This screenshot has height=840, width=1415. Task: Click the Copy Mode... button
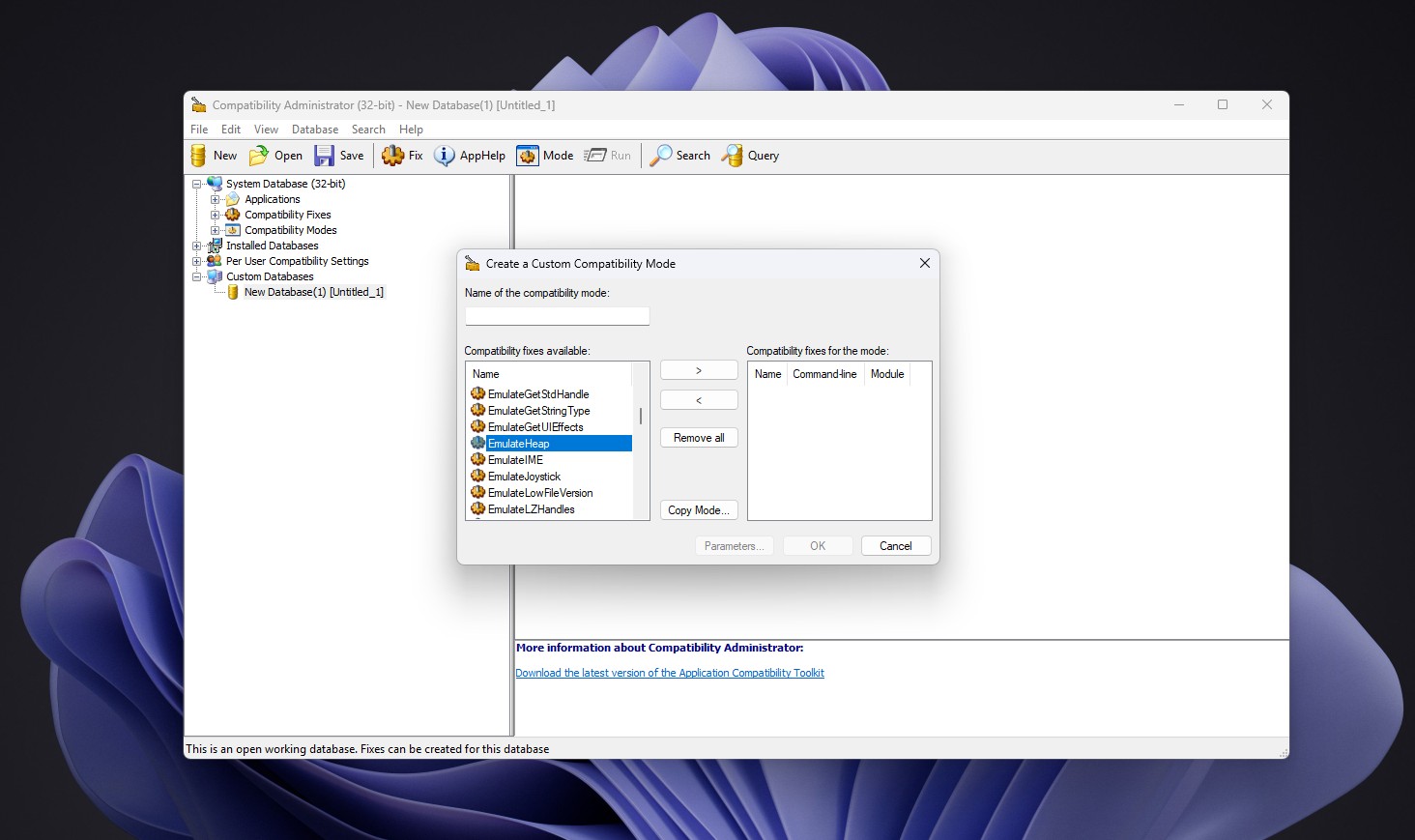click(699, 510)
